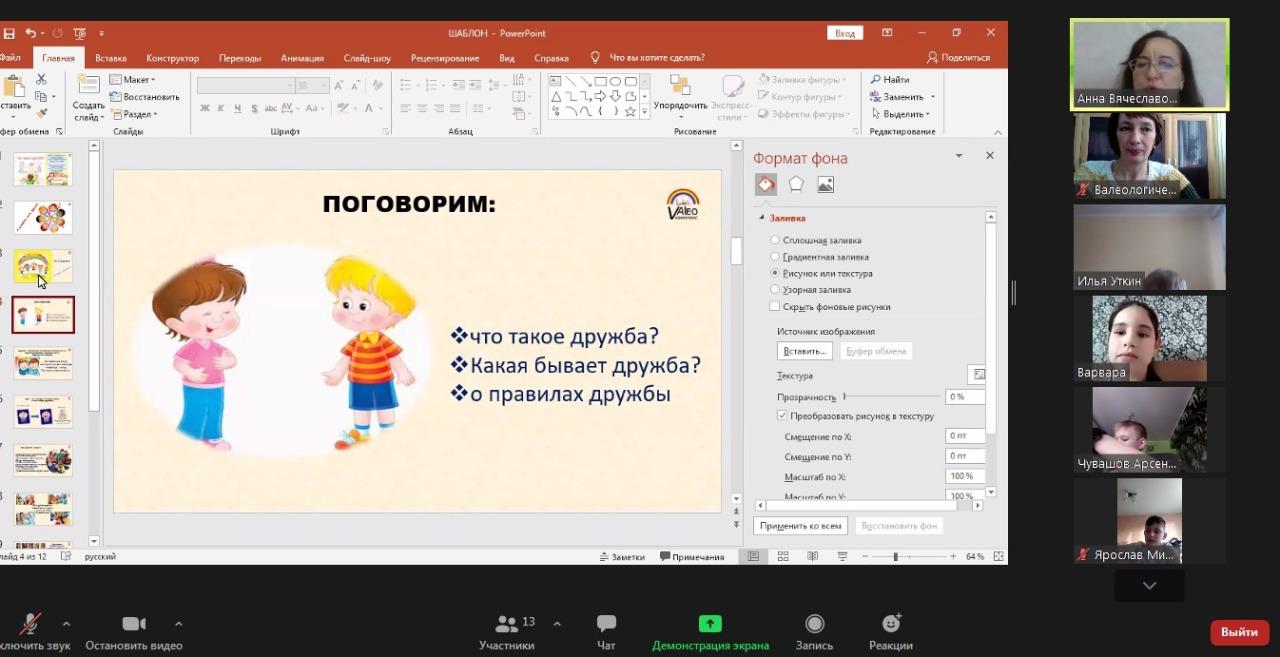
Task: Undo the last action in PowerPoint
Action: tap(31, 33)
